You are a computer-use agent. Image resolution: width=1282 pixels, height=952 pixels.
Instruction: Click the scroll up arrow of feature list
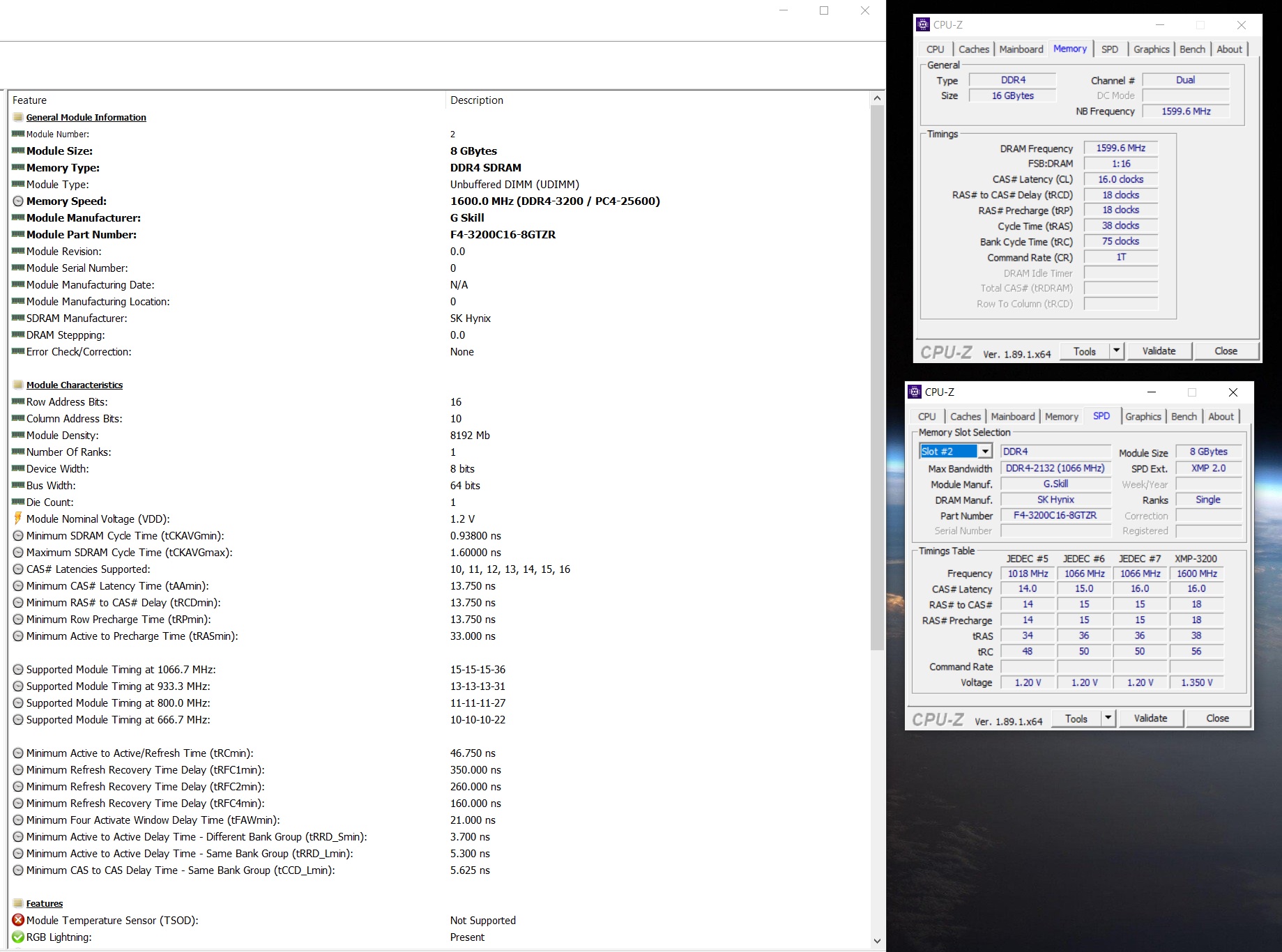877,98
